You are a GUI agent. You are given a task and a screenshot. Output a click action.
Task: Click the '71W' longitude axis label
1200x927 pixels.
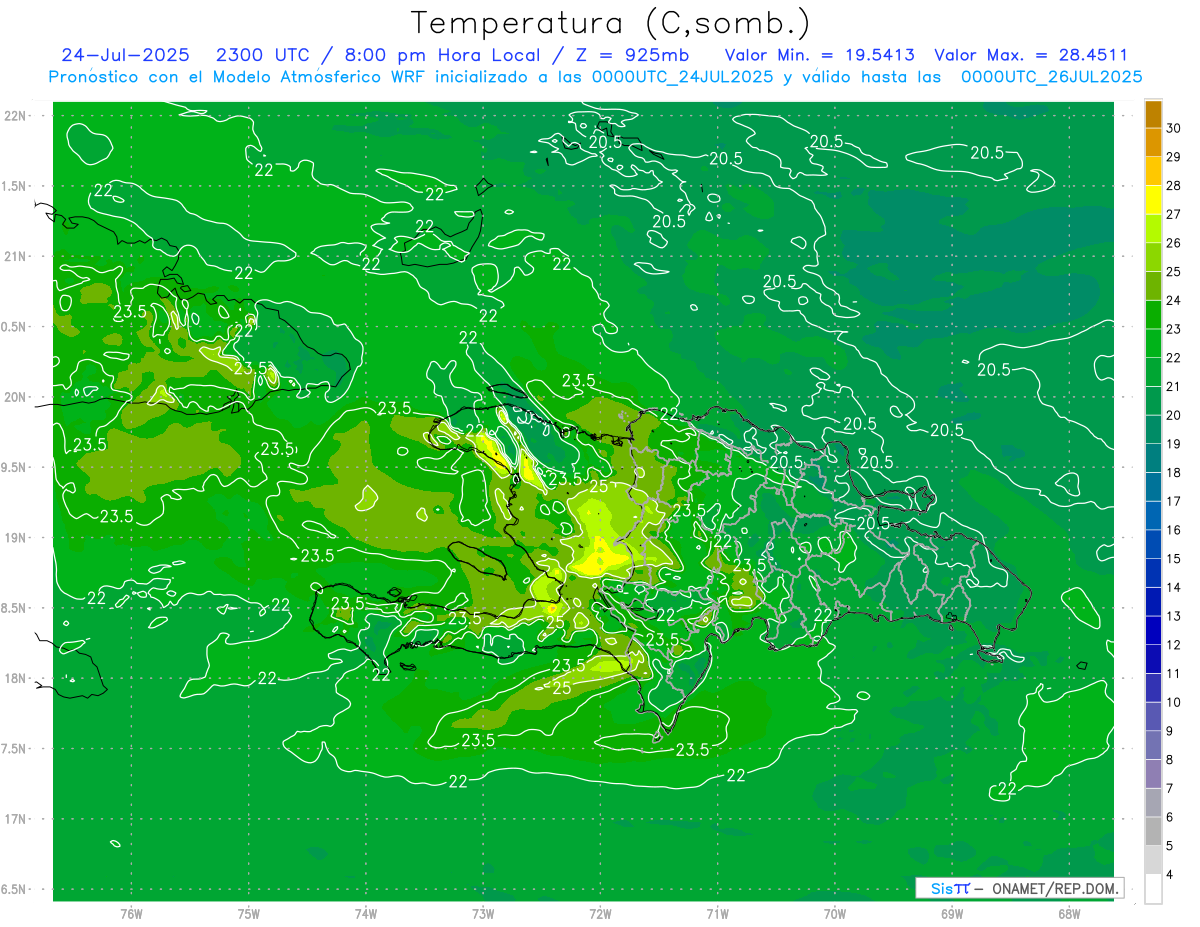click(x=717, y=914)
